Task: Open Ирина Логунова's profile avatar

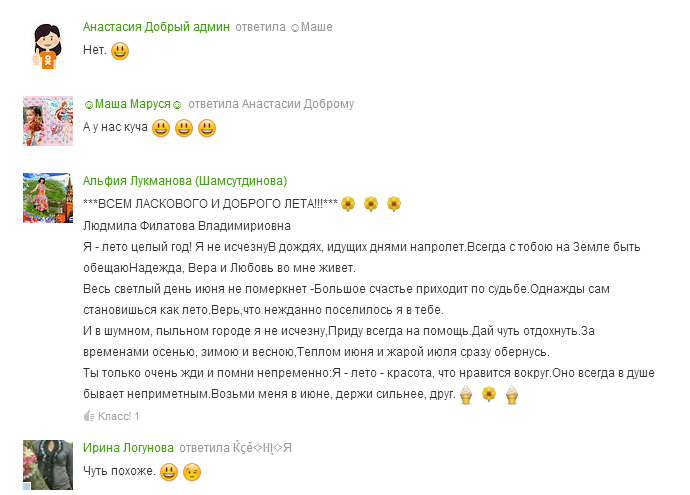Action: tap(48, 465)
